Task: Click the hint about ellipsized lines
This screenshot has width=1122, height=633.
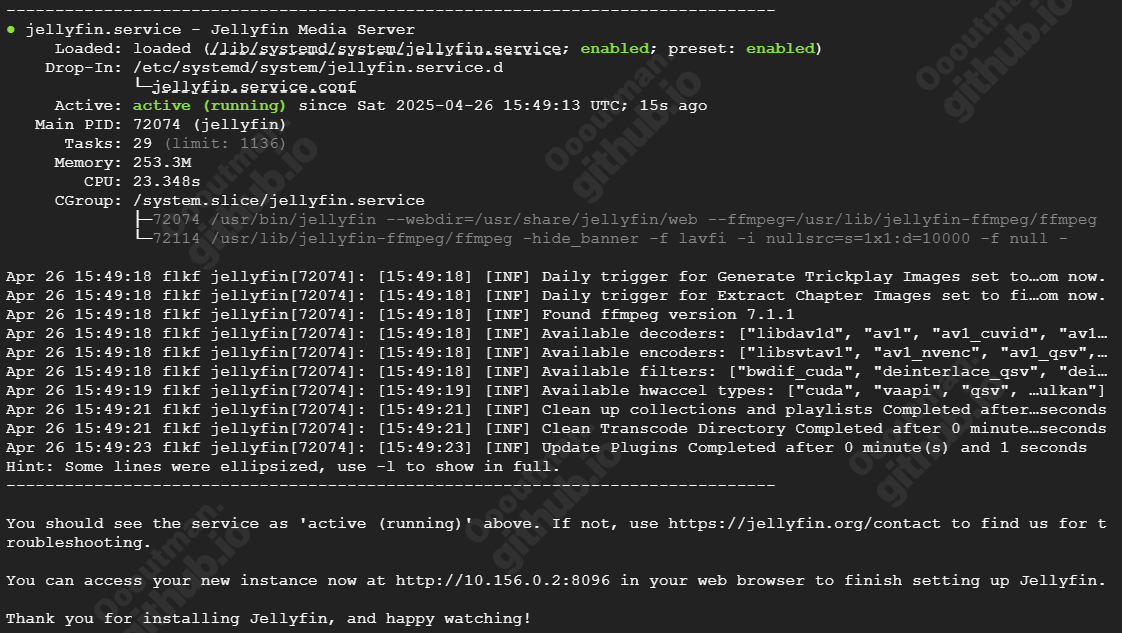Action: point(283,466)
